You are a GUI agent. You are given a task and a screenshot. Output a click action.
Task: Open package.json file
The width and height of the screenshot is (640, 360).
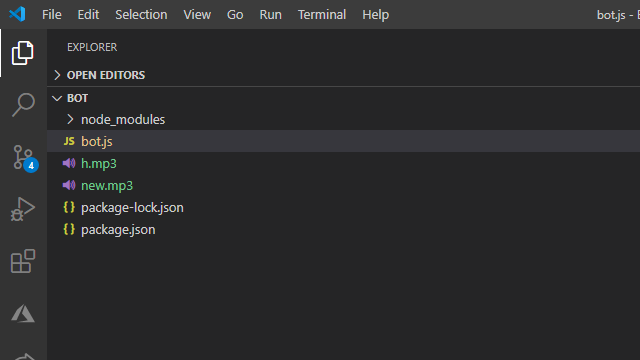(x=118, y=229)
